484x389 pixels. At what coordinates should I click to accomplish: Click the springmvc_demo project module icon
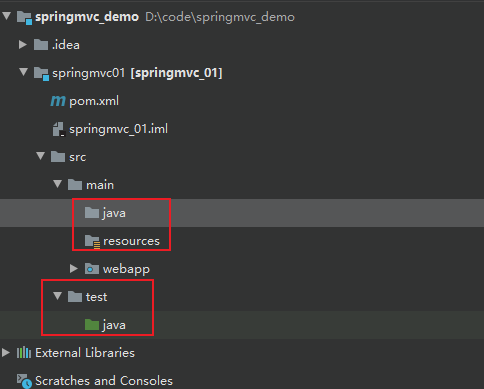[x=24, y=17]
